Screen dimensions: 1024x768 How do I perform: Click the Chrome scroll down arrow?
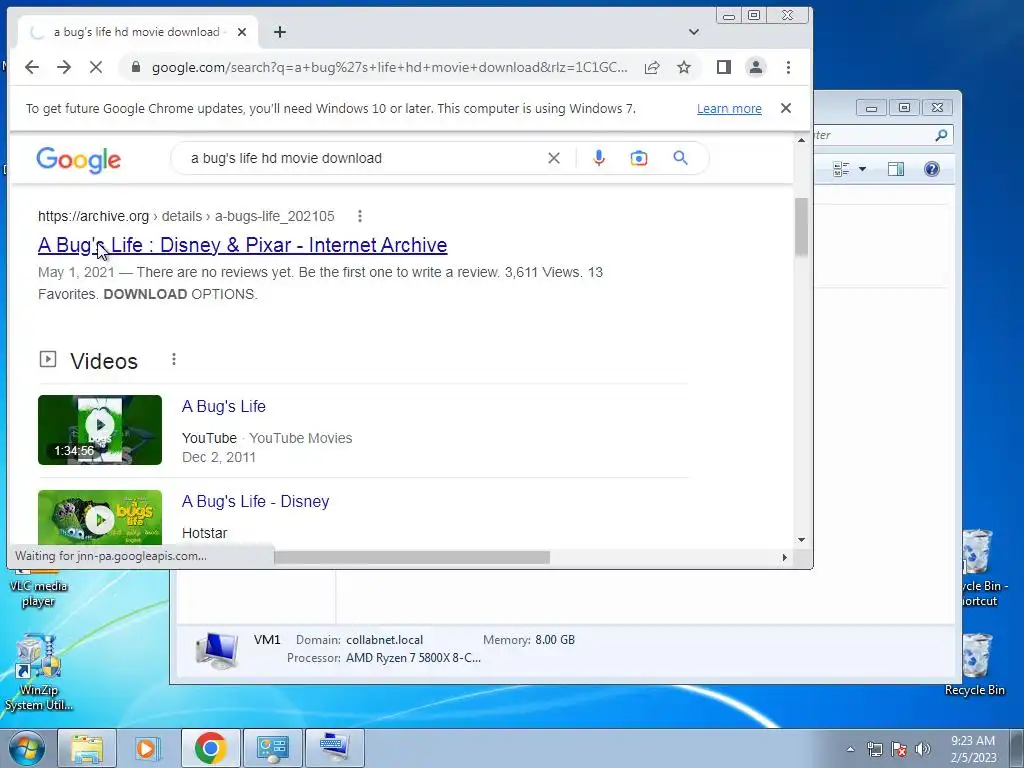801,540
